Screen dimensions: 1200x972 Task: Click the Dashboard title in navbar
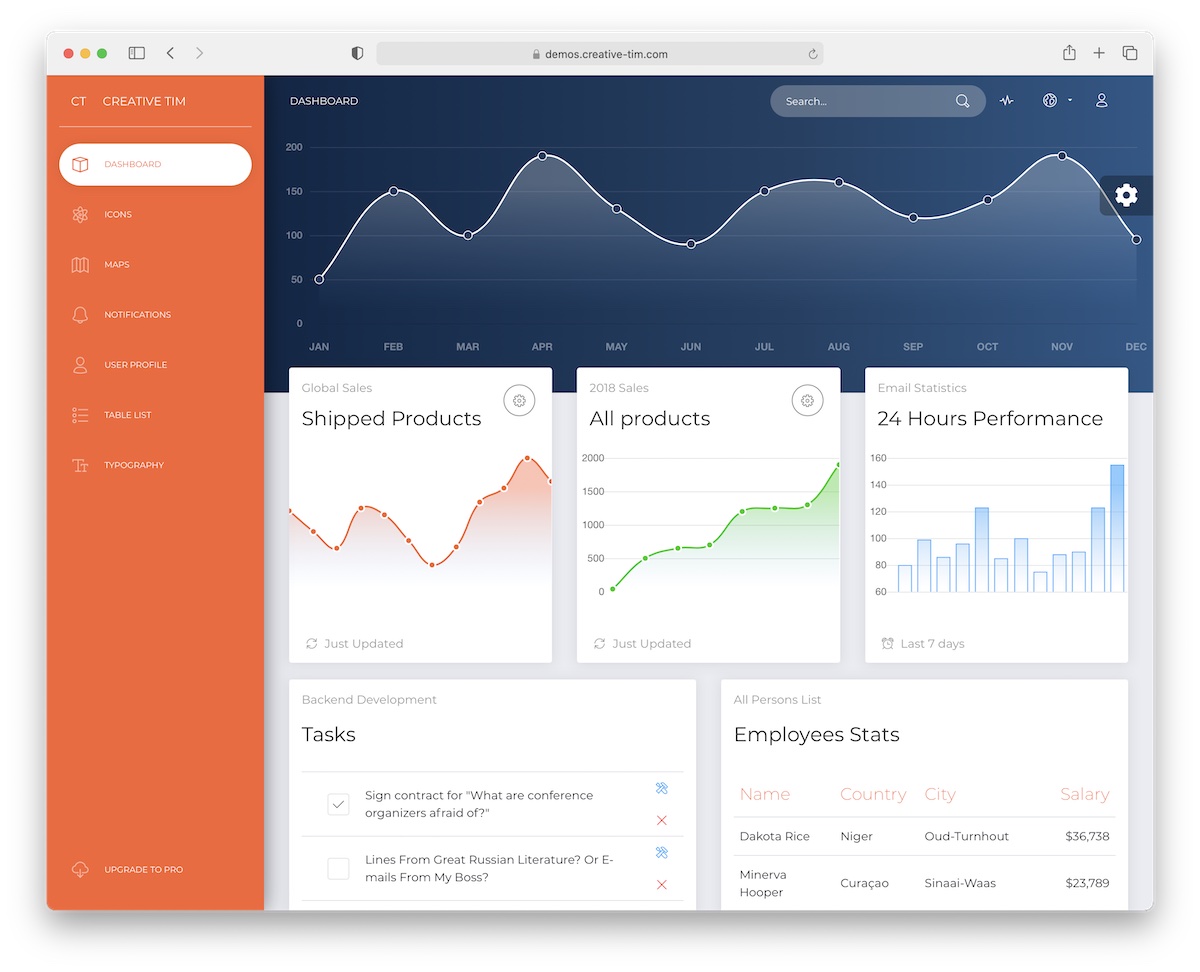click(x=324, y=101)
